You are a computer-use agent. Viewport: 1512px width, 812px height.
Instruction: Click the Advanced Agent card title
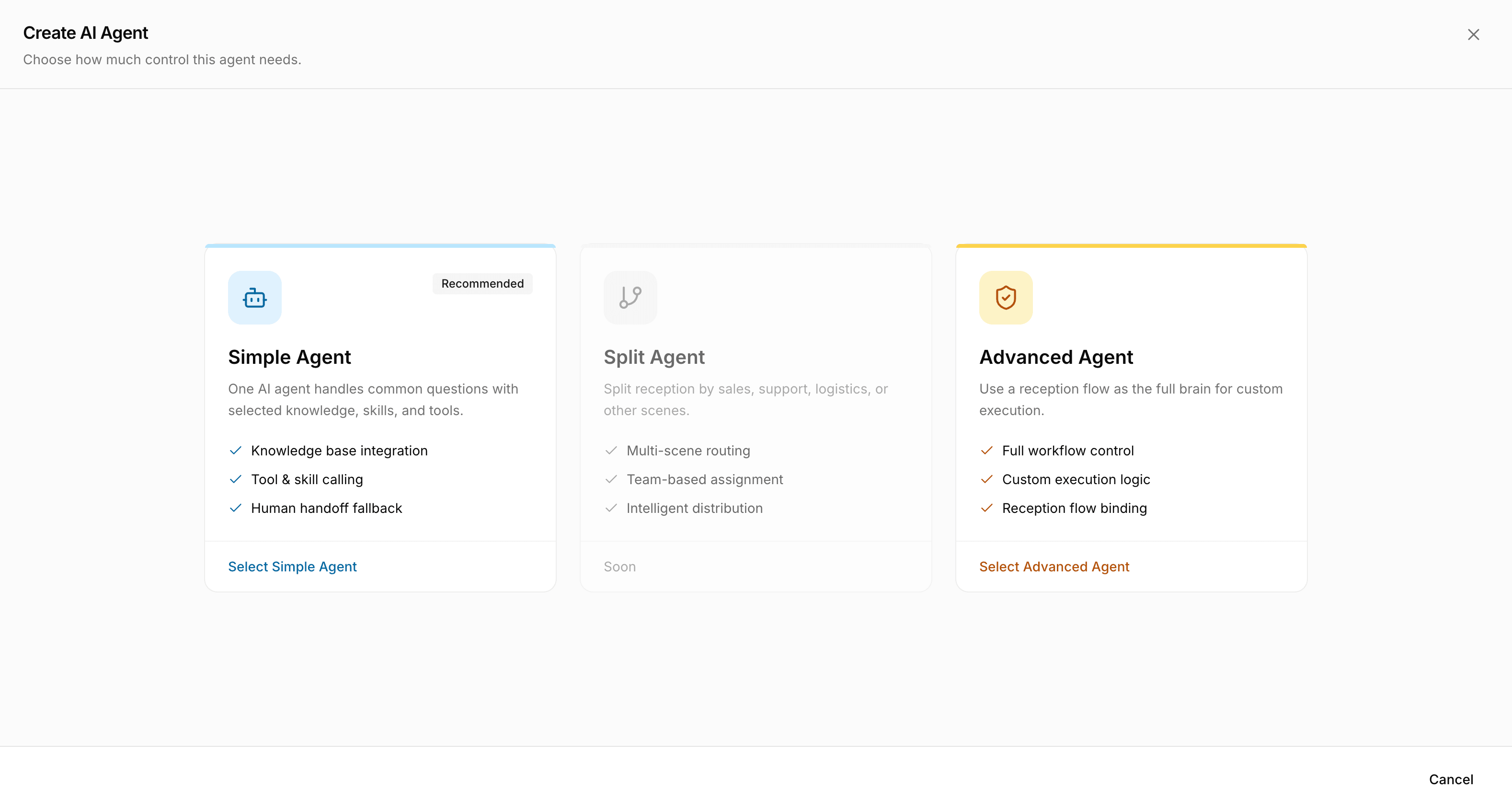click(1056, 357)
